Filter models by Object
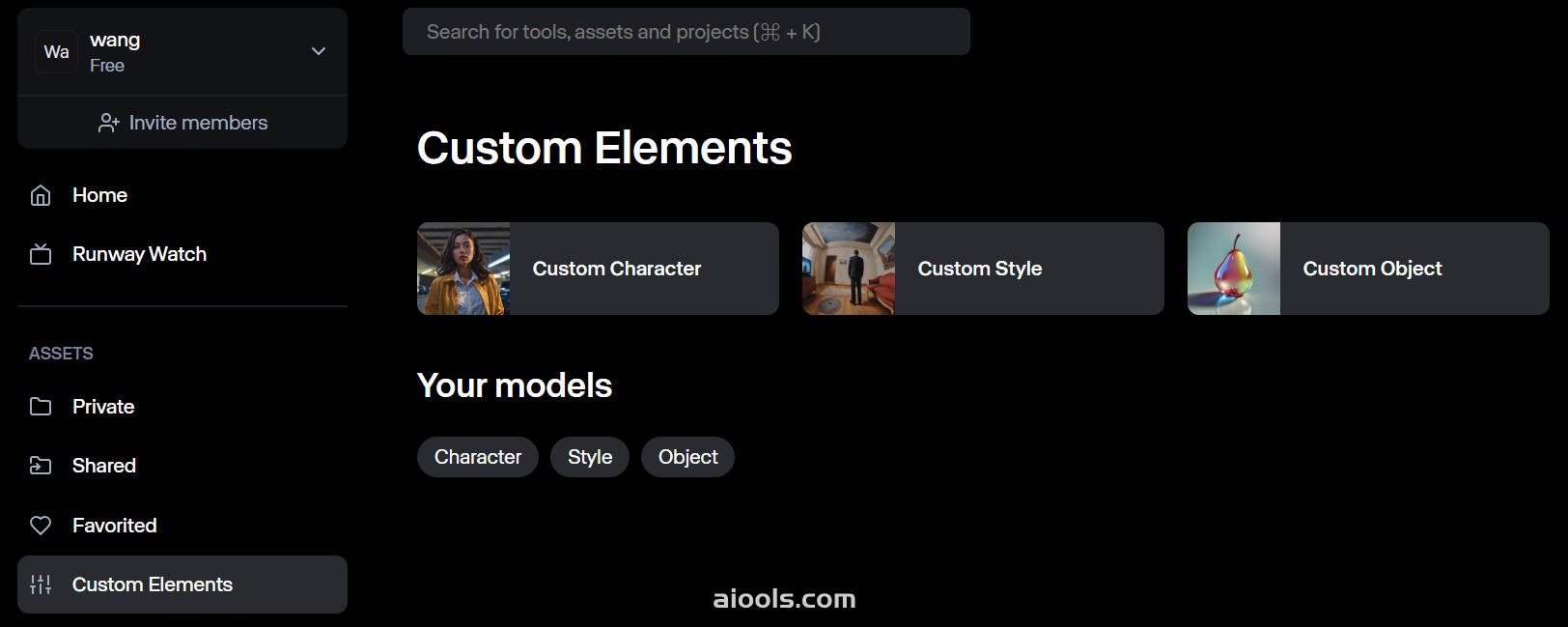This screenshot has height=627, width=1568. click(688, 457)
